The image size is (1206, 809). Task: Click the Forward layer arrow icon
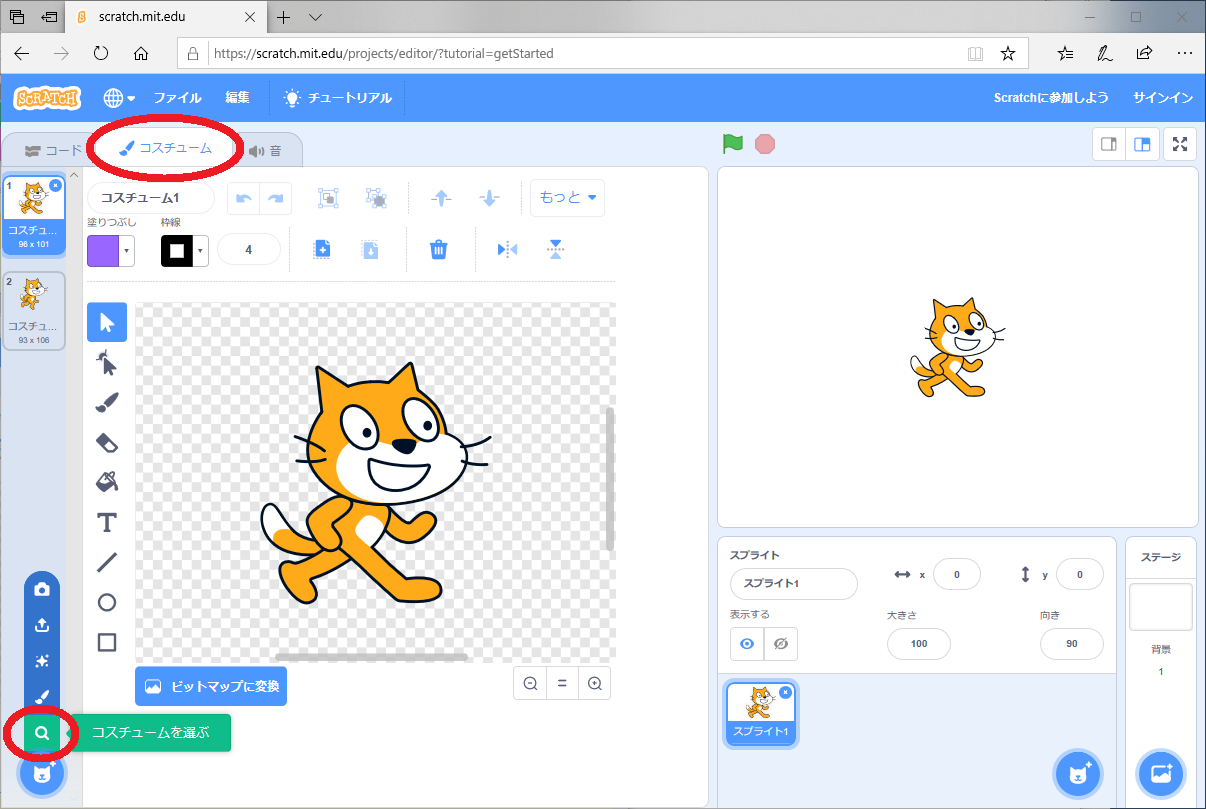(441, 198)
